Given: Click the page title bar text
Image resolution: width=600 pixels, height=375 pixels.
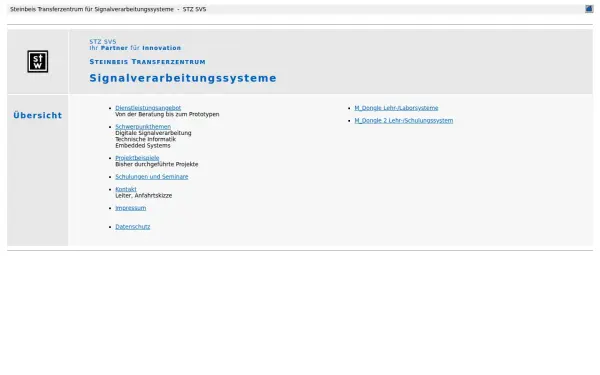Looking at the screenshot, I should (108, 9).
